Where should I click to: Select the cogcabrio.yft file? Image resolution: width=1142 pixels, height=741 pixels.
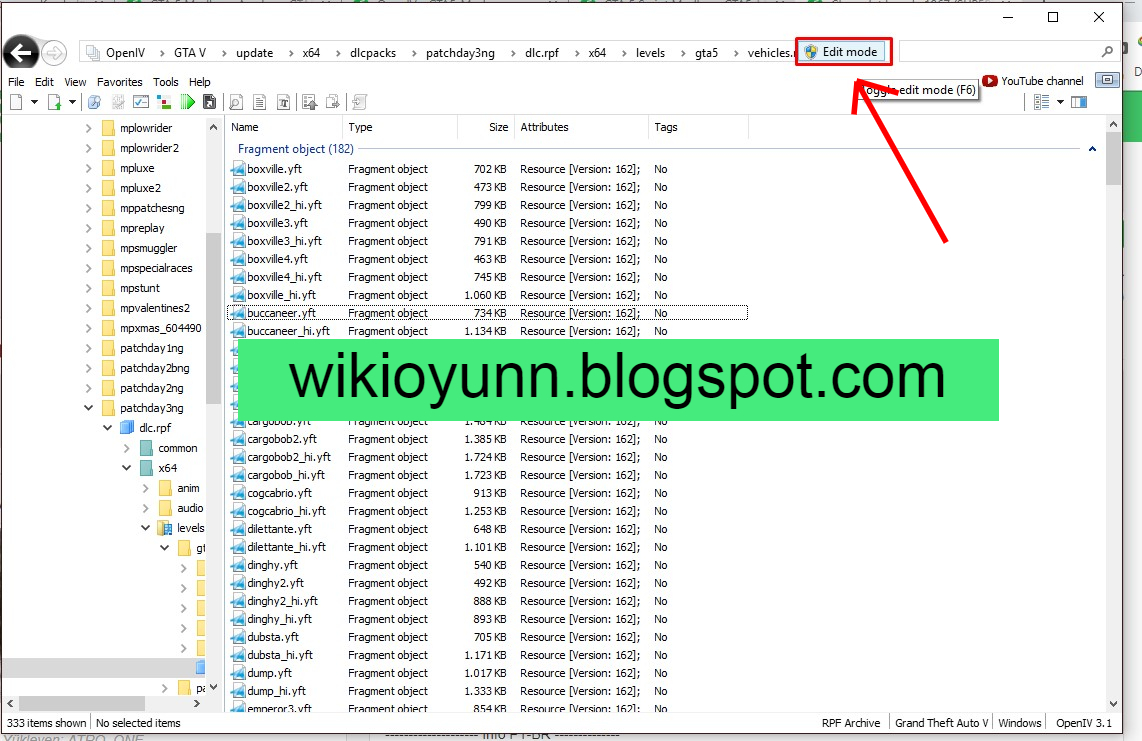point(279,493)
